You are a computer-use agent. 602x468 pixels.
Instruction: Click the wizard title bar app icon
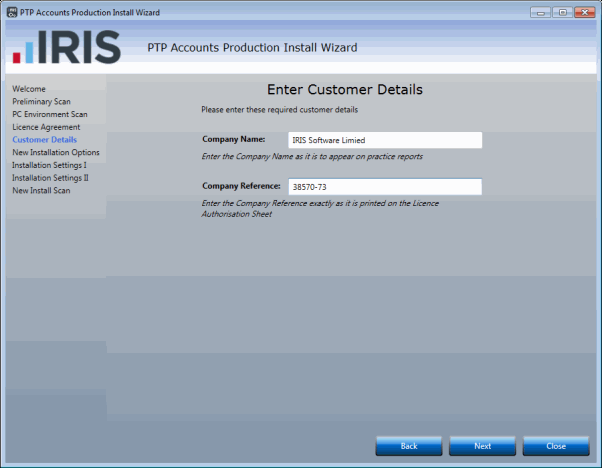coord(12,12)
